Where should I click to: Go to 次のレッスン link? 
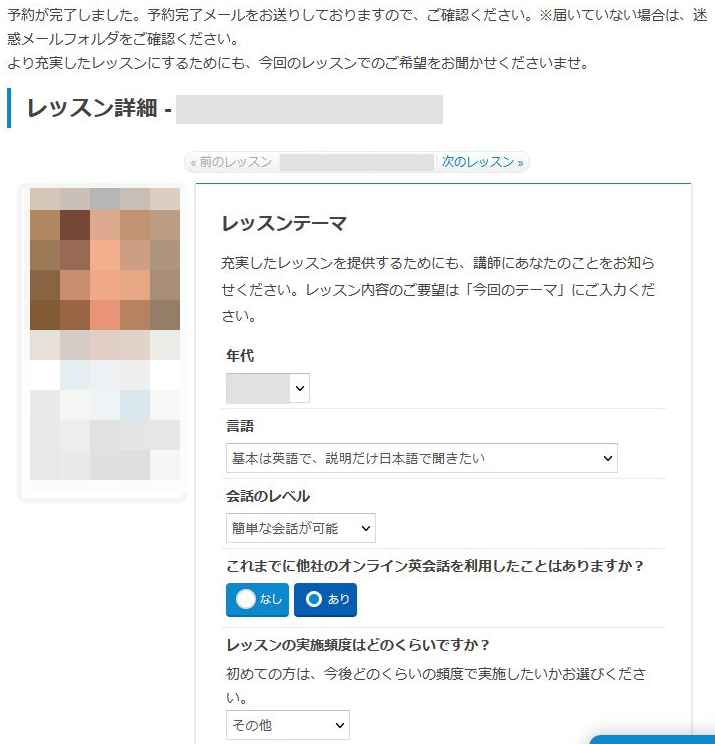482,162
